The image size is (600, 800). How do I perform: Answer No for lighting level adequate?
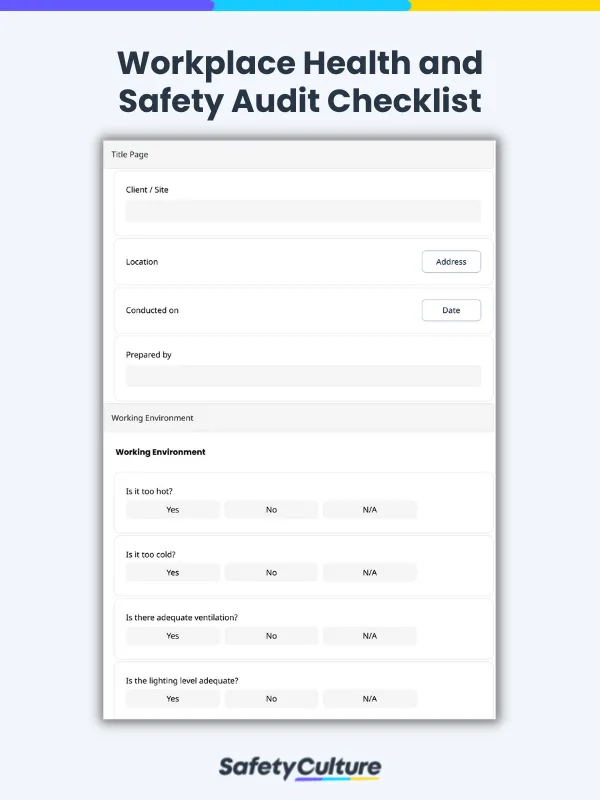271,699
